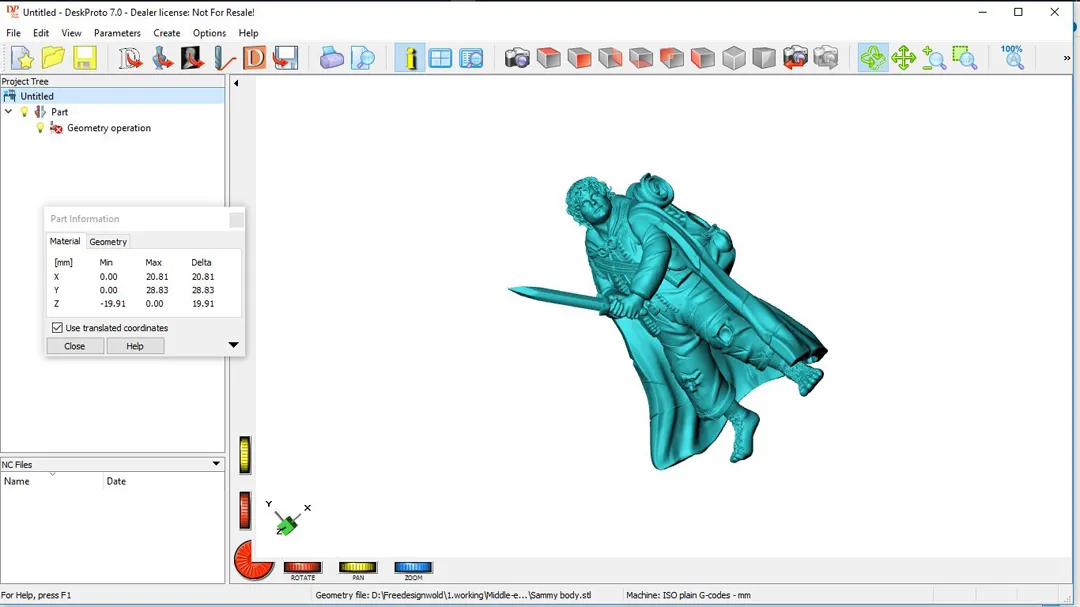Click the Load Bitmap portrait icon
Screen dimensions: 1080x607
coord(192,58)
